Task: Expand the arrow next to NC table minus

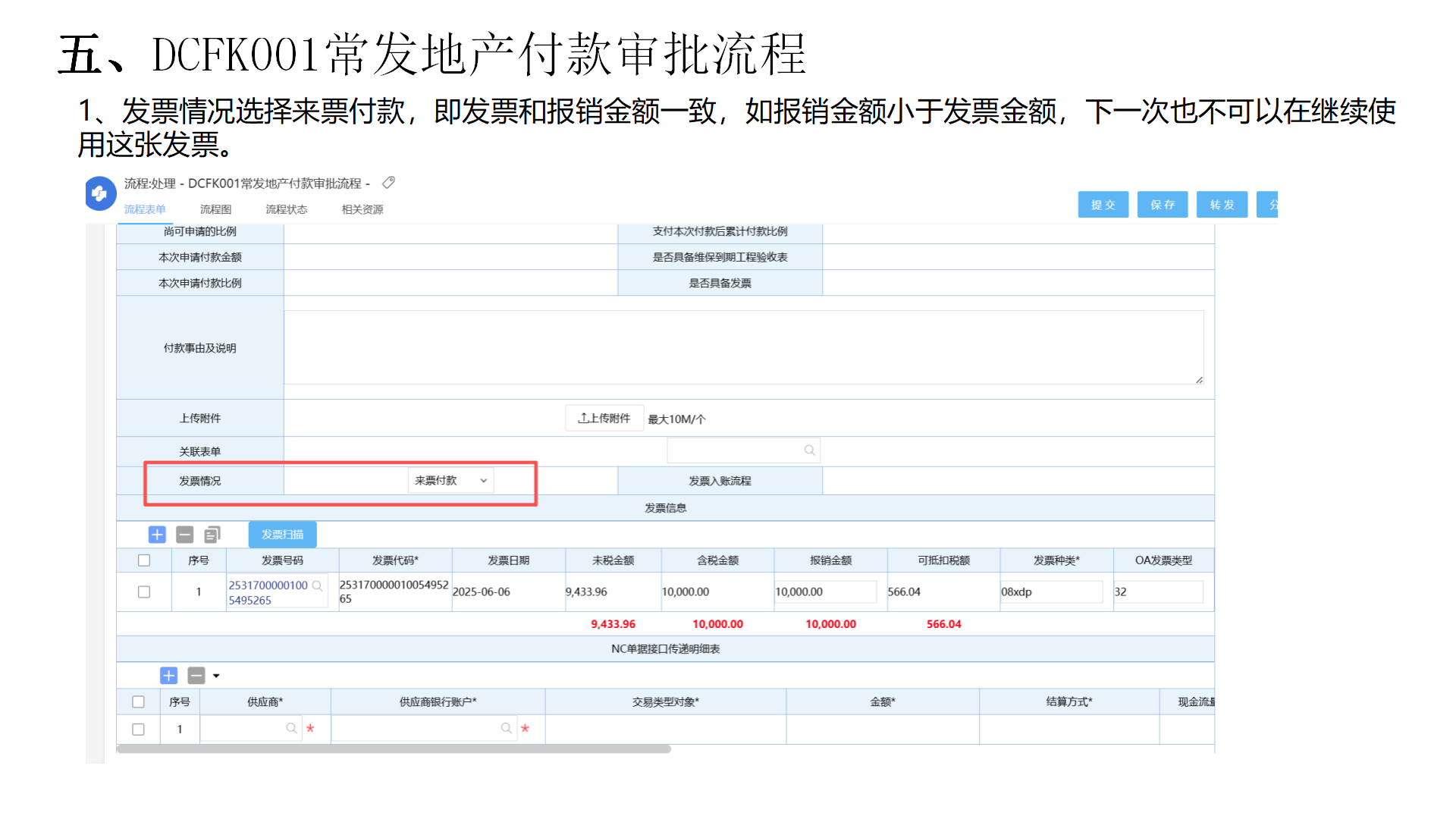Action: click(x=216, y=676)
